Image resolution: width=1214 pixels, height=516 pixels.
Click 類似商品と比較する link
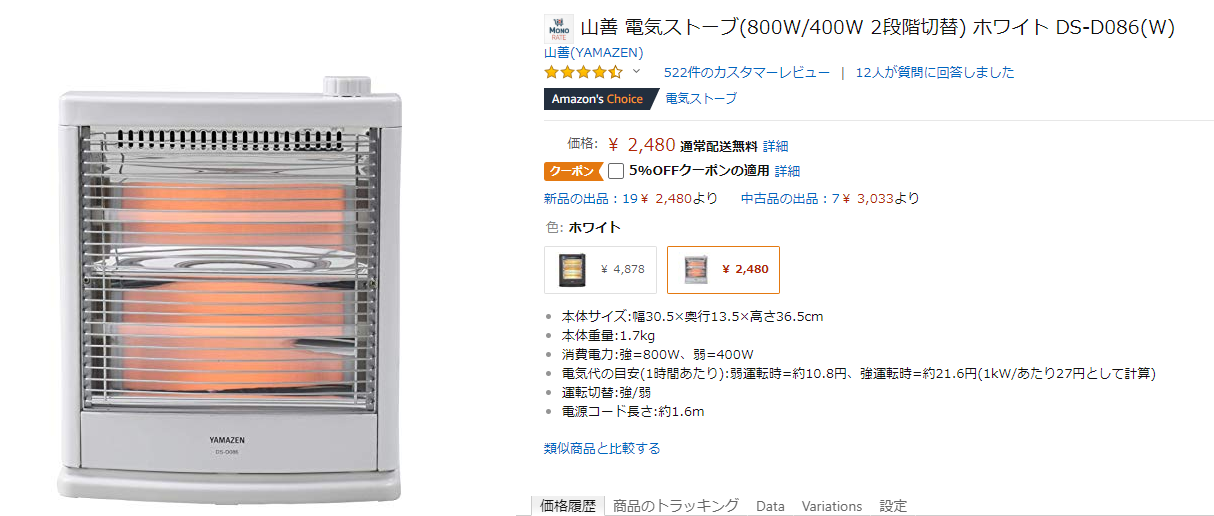602,448
